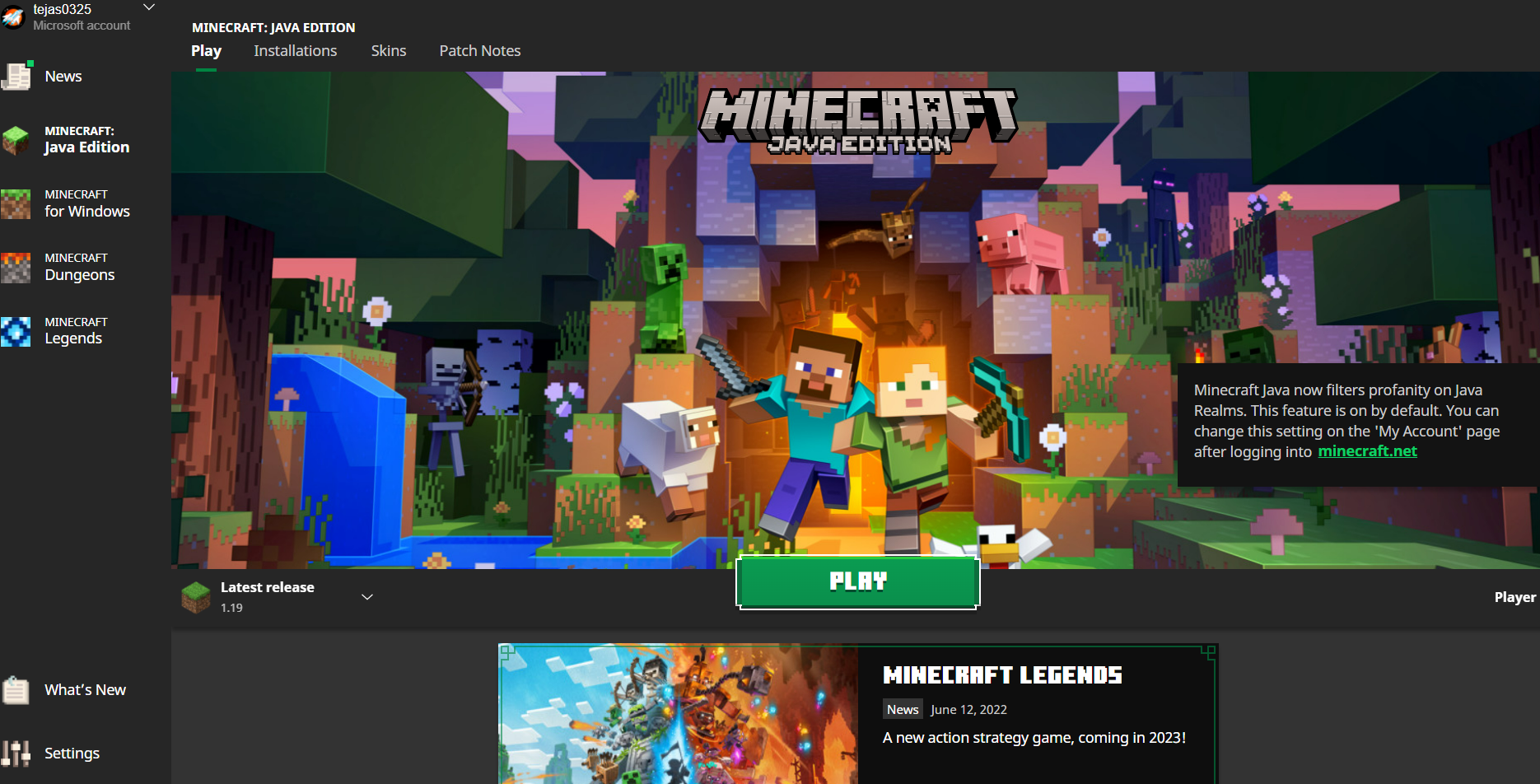Click the Microsoft account label
Screen dimensions: 1540x784
tap(82, 26)
